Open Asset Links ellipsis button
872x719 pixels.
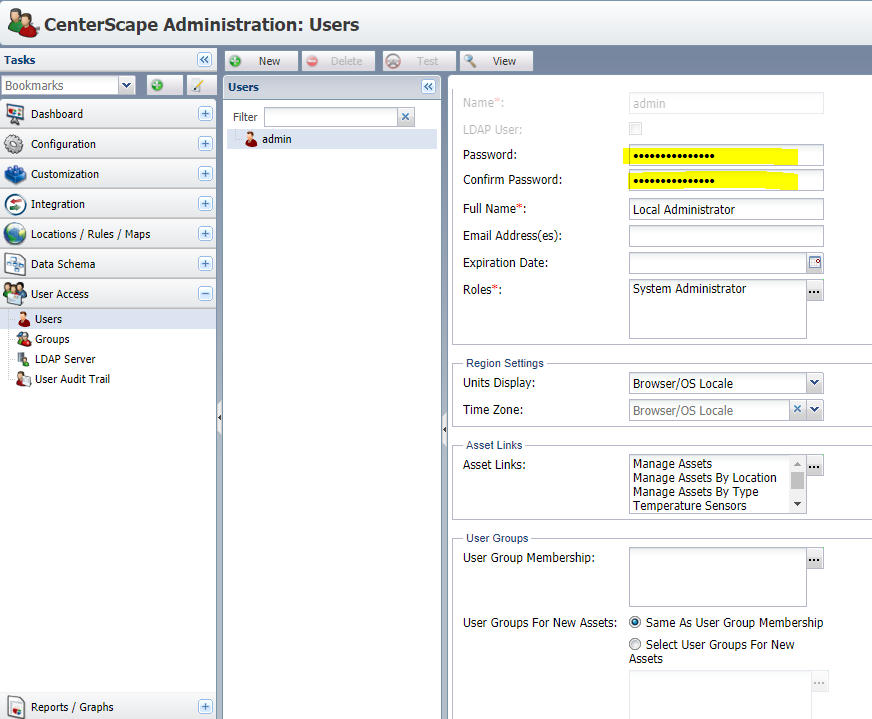814,466
